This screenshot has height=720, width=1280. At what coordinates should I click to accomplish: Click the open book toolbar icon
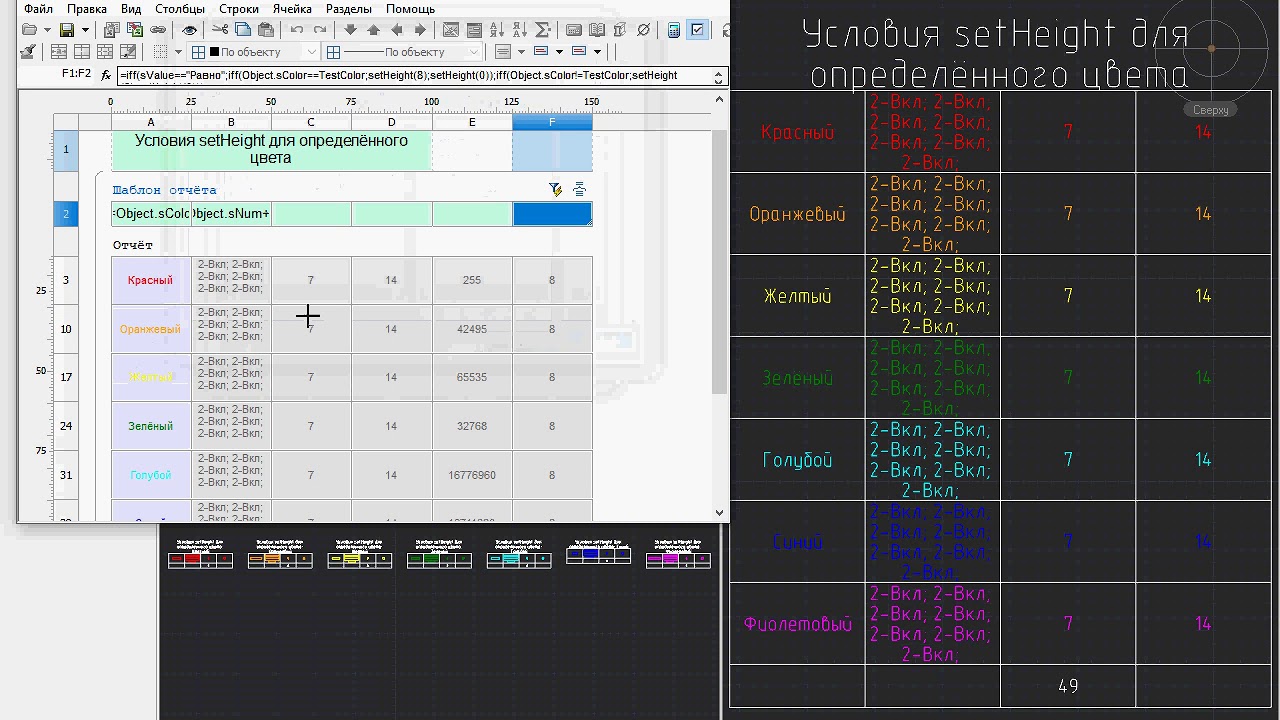click(x=597, y=30)
